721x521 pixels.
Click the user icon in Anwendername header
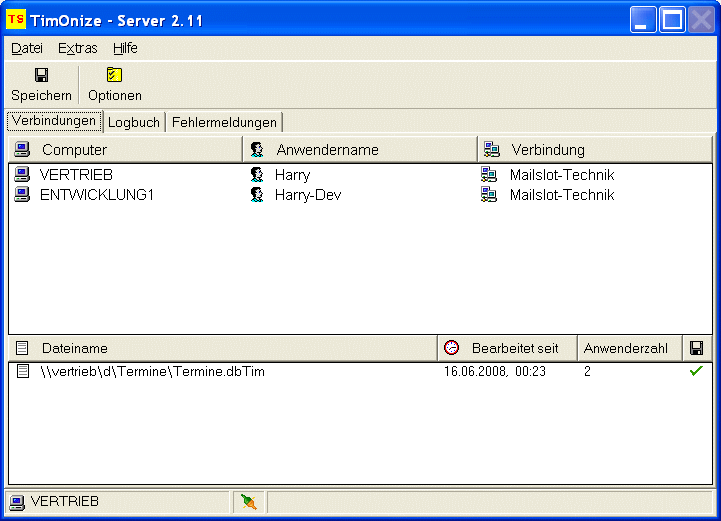[257, 149]
